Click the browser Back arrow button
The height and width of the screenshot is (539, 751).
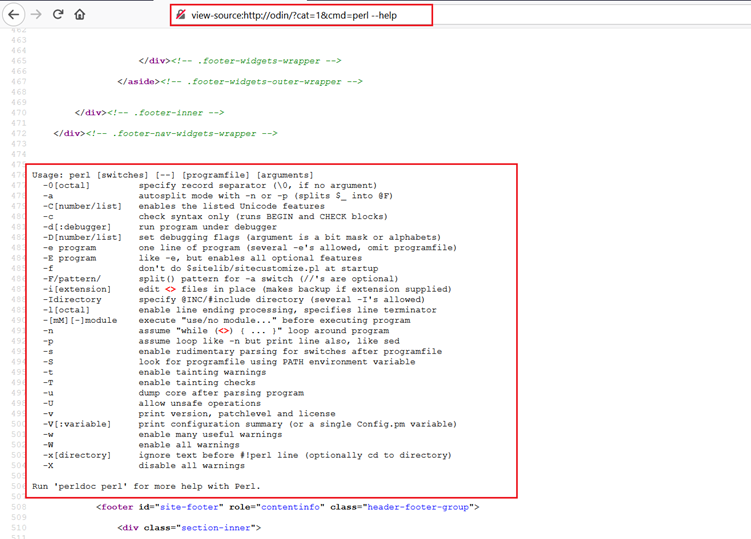click(14, 15)
